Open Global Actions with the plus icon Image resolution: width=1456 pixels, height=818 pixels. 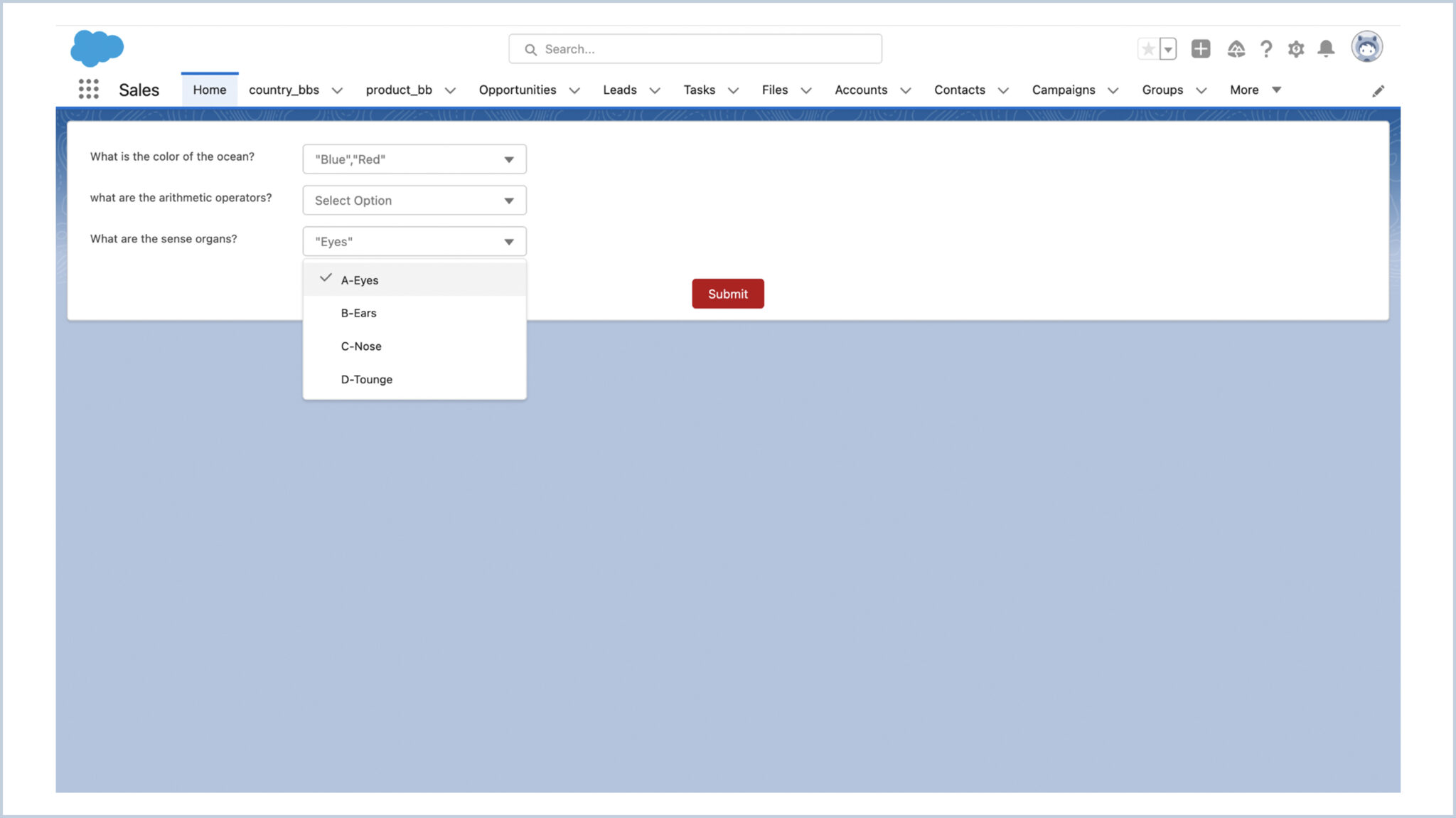1201,48
